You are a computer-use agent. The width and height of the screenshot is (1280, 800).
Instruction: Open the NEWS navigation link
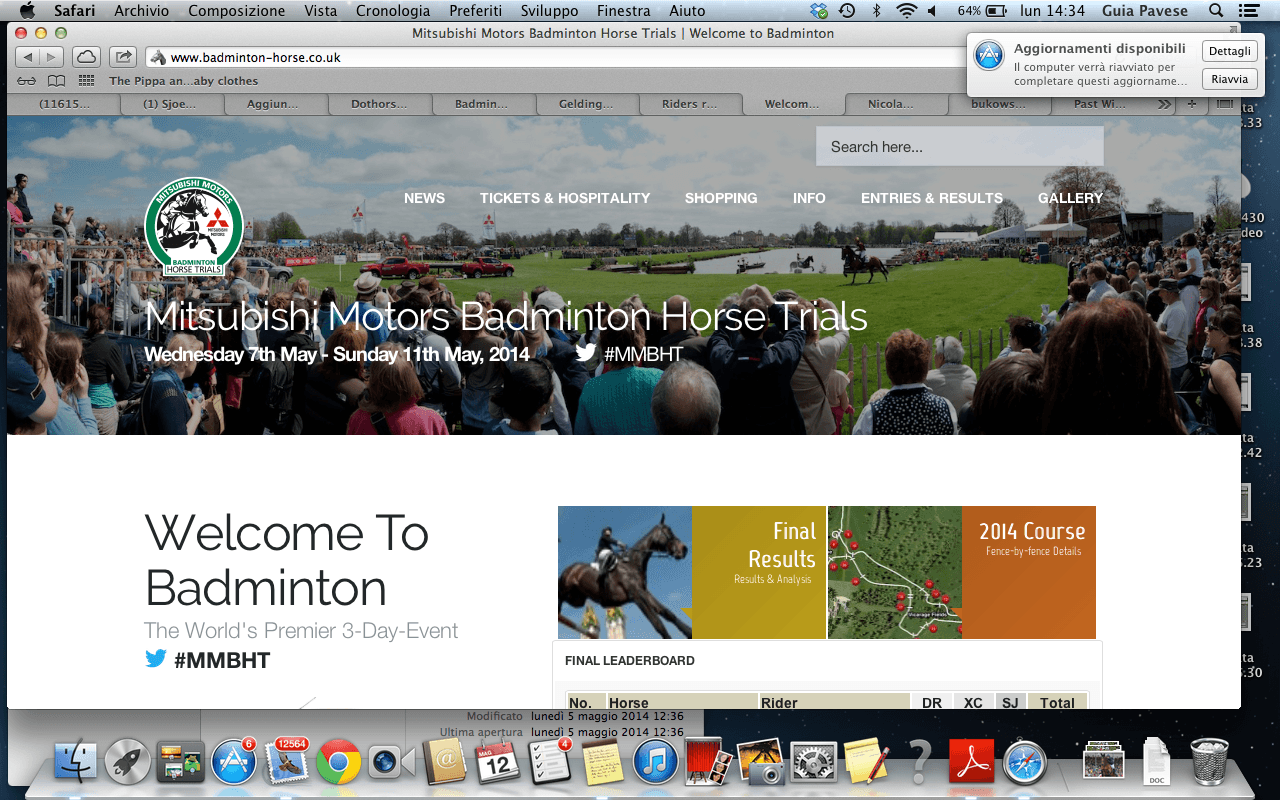[x=424, y=198]
